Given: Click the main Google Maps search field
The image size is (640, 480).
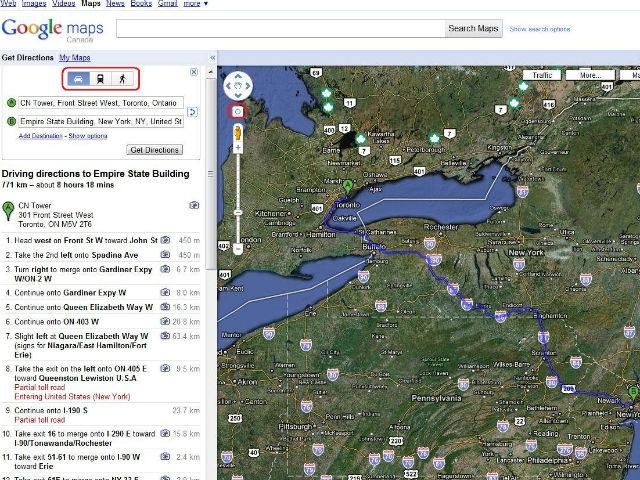Looking at the screenshot, I should (x=280, y=29).
